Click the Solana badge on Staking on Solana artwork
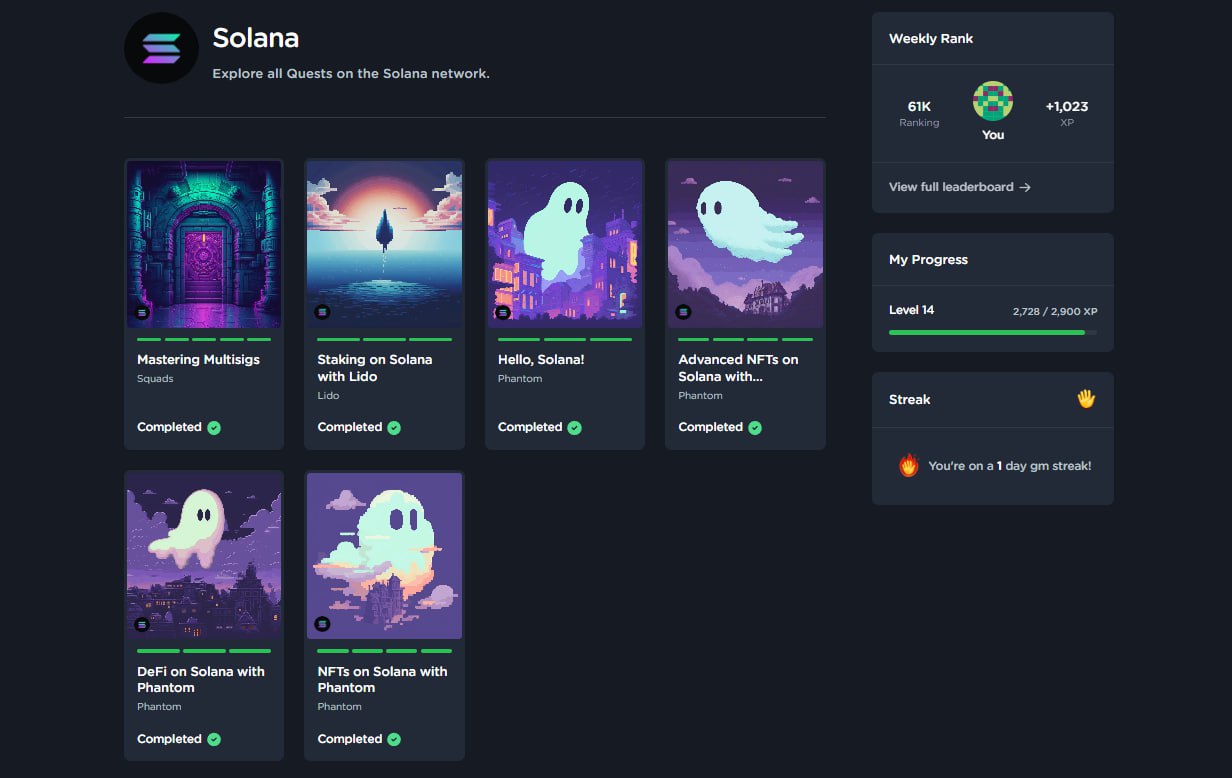Image resolution: width=1232 pixels, height=778 pixels. pos(322,312)
